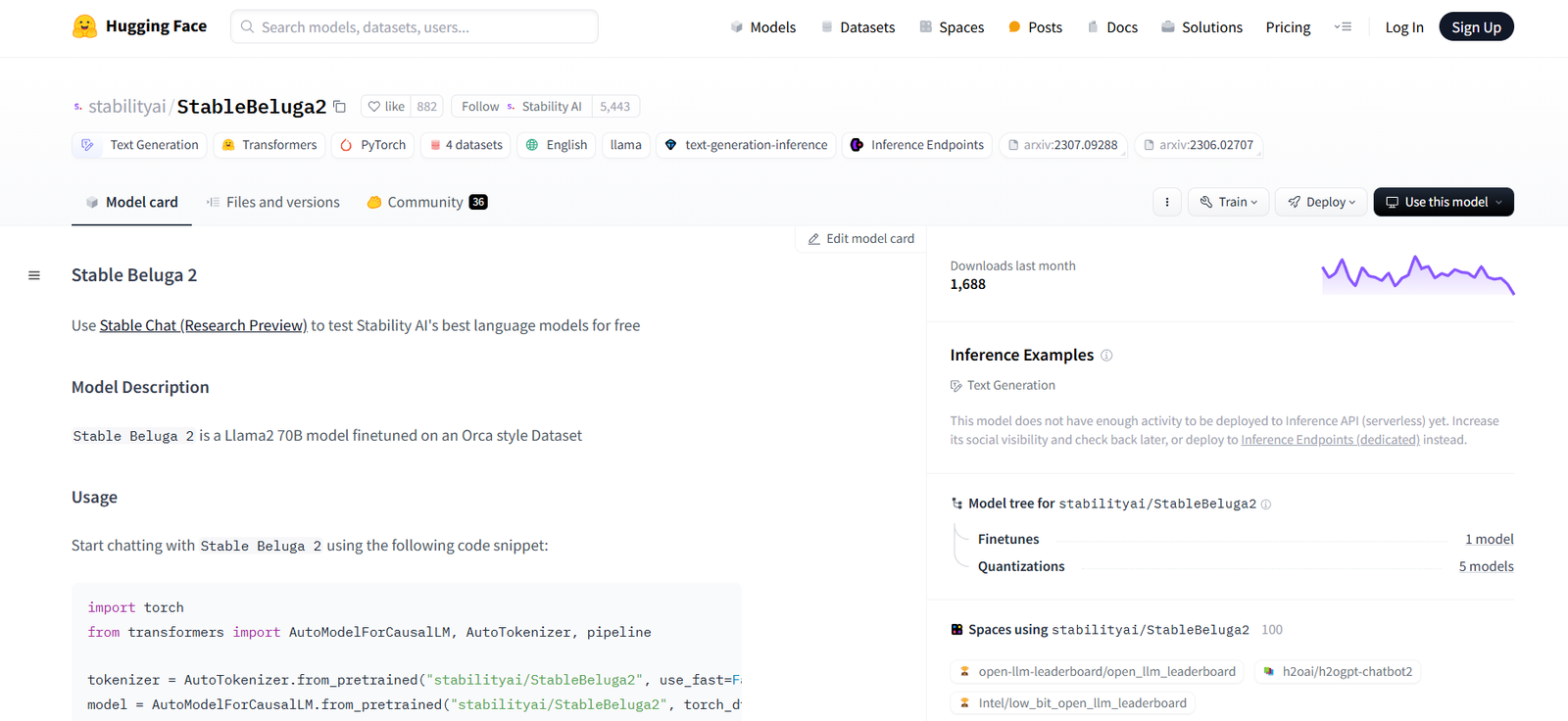This screenshot has height=721, width=1568.
Task: Select the Text Generation tag
Action: (x=140, y=145)
